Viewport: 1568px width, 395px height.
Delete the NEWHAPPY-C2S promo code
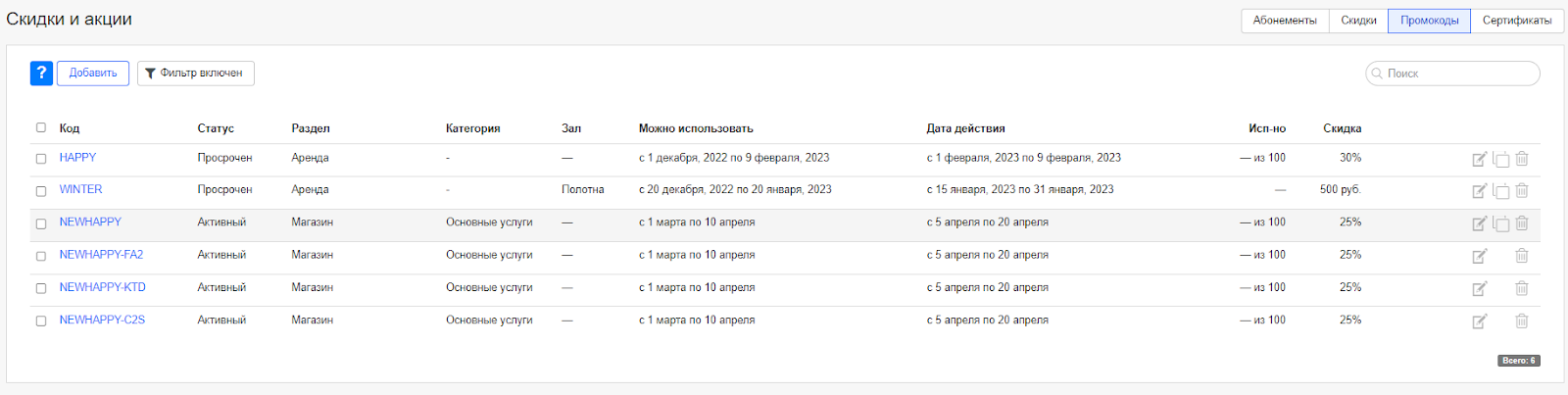pos(1522,321)
